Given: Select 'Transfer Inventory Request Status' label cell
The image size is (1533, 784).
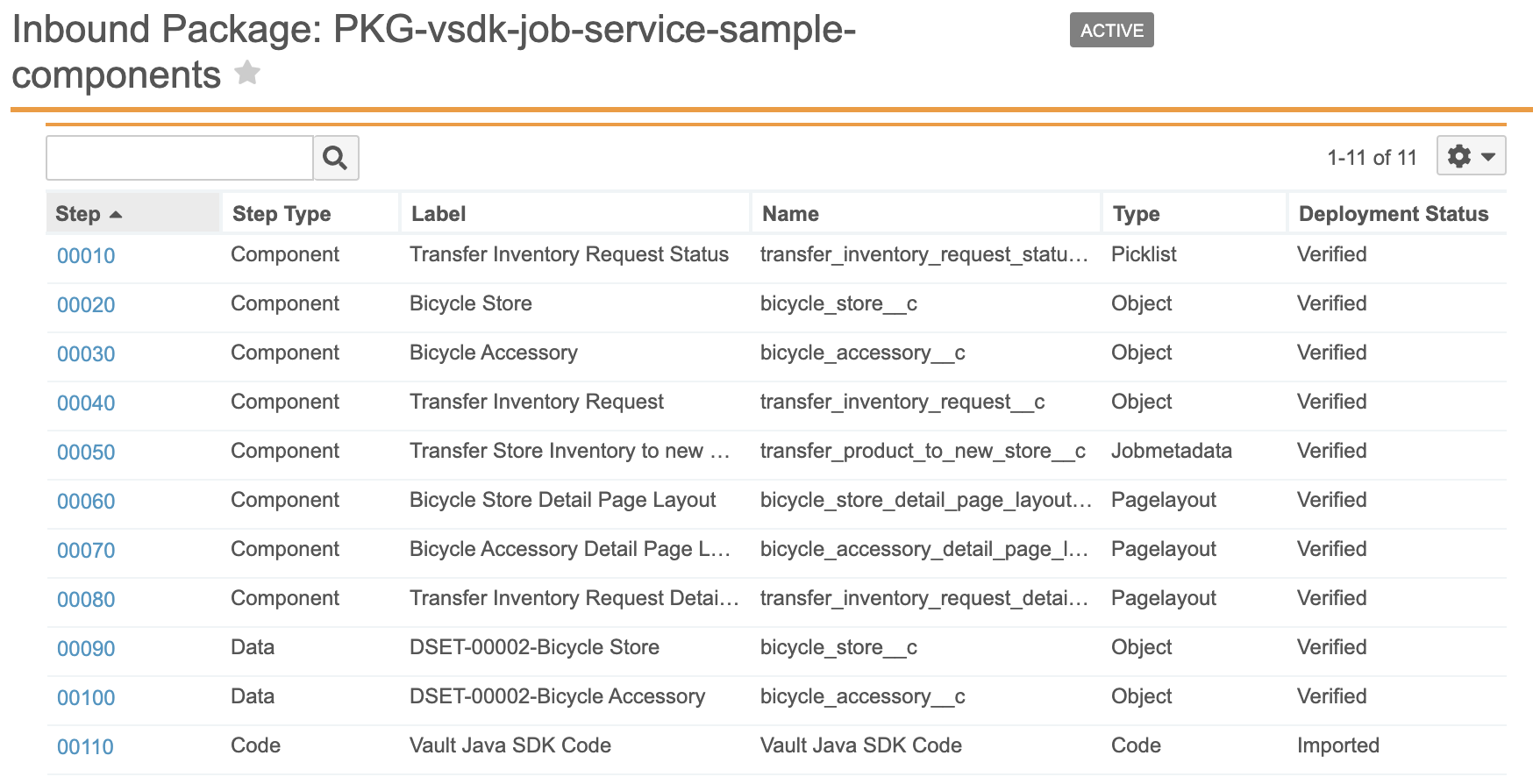Looking at the screenshot, I should (x=569, y=254).
